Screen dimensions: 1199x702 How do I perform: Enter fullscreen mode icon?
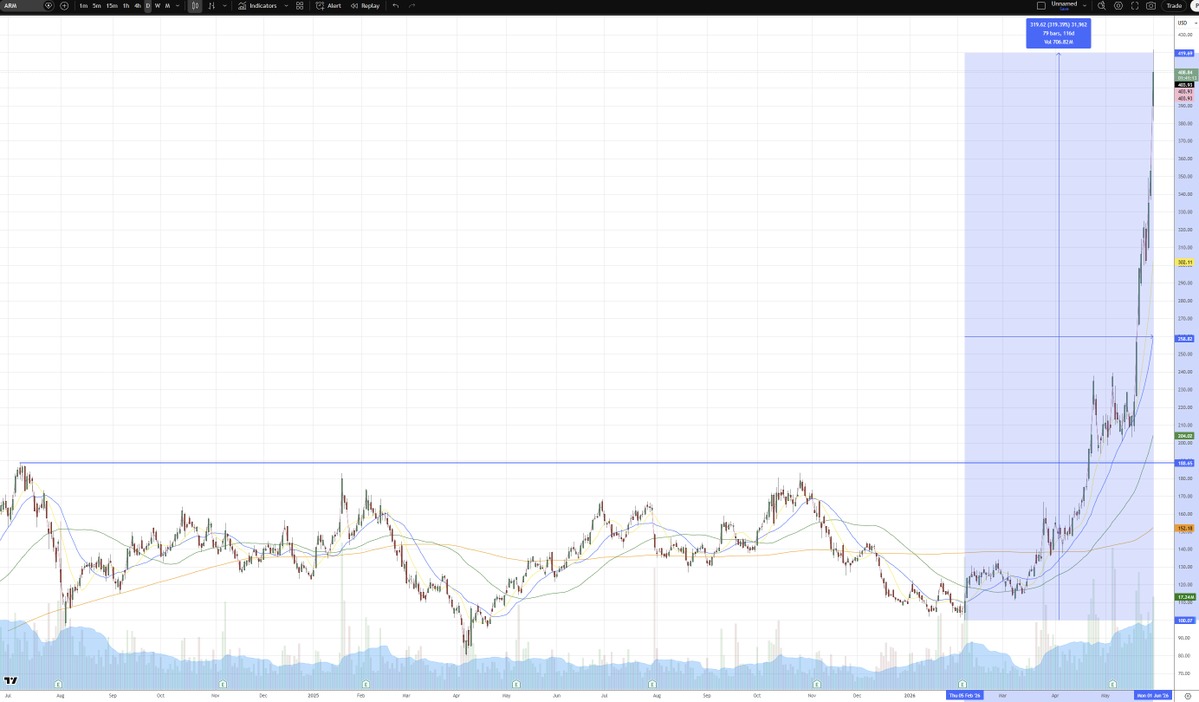1135,5
